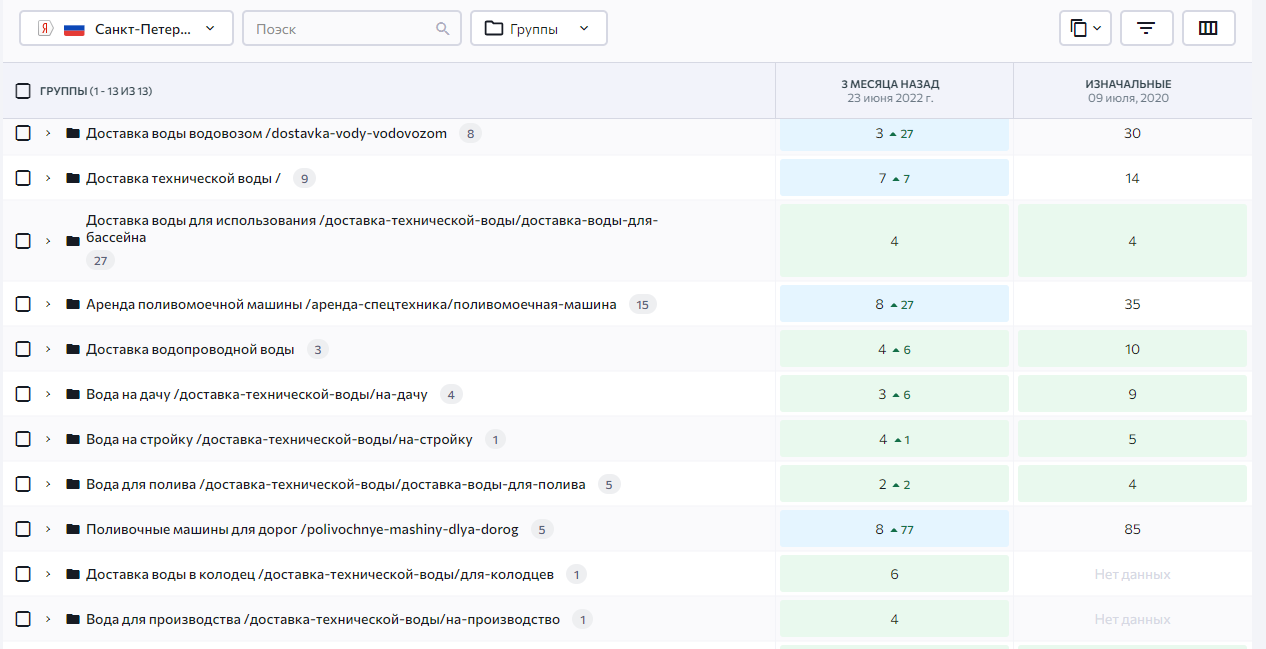Expand the Вода на стройку group
Image resolution: width=1266 pixels, height=649 pixels.
pyautogui.click(x=48, y=439)
